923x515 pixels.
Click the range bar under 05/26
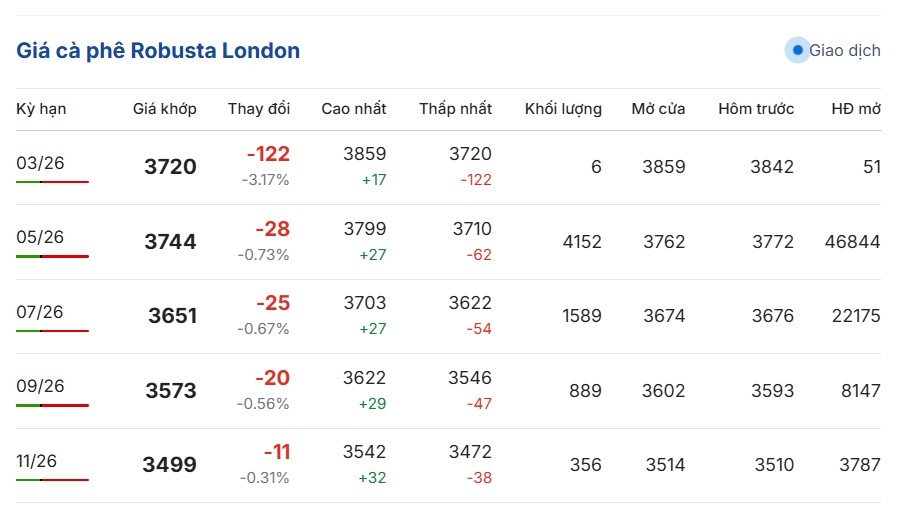[x=52, y=257]
